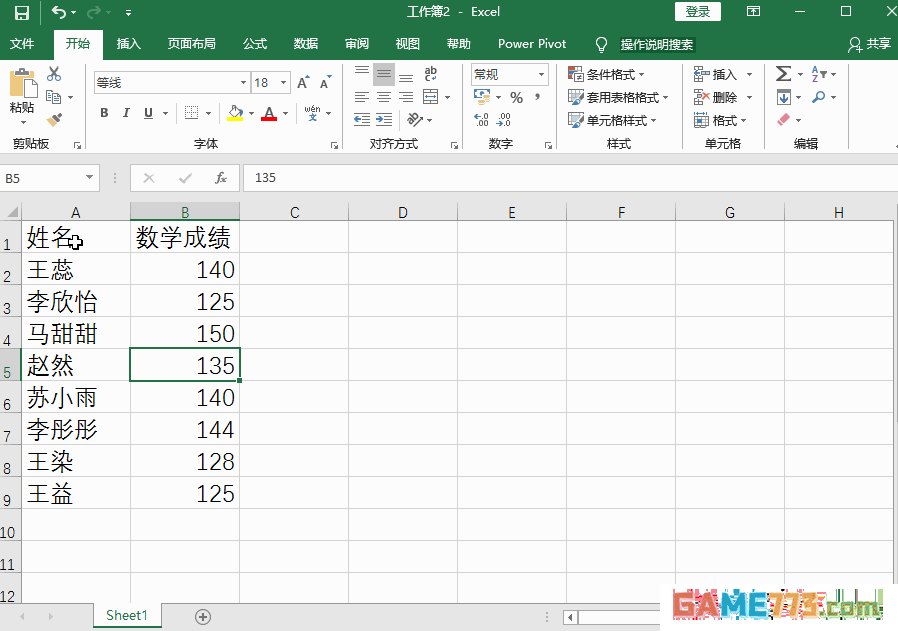Apply percent style to the cell
The width and height of the screenshot is (898, 631).
[516, 98]
